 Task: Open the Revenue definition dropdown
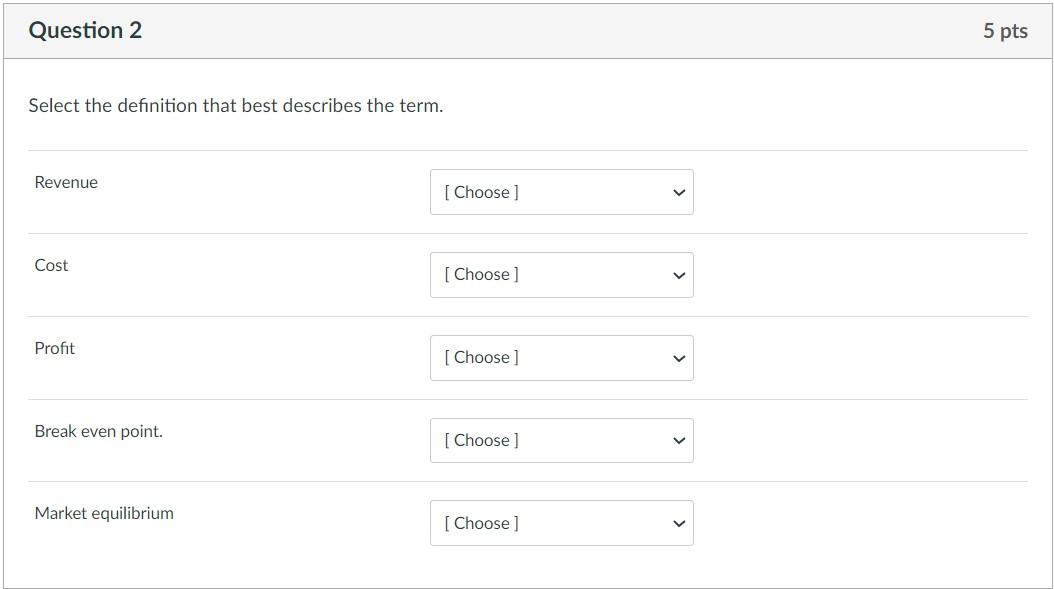point(561,192)
